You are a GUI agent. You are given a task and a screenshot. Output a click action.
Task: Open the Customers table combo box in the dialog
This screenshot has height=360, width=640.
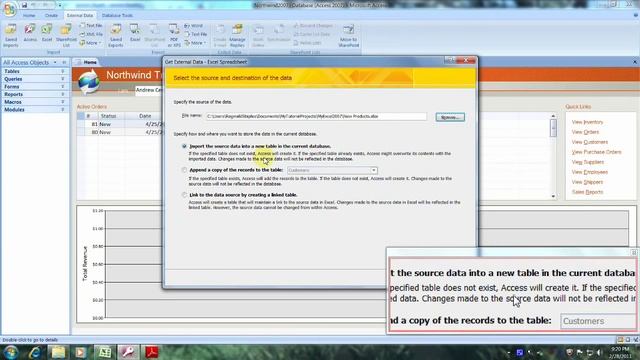pos(332,170)
